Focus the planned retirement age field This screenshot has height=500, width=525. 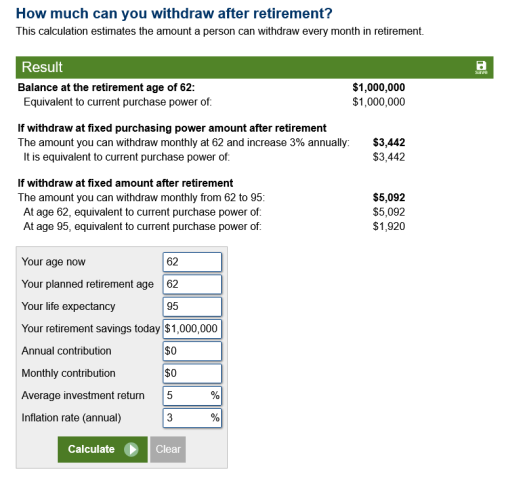192,284
